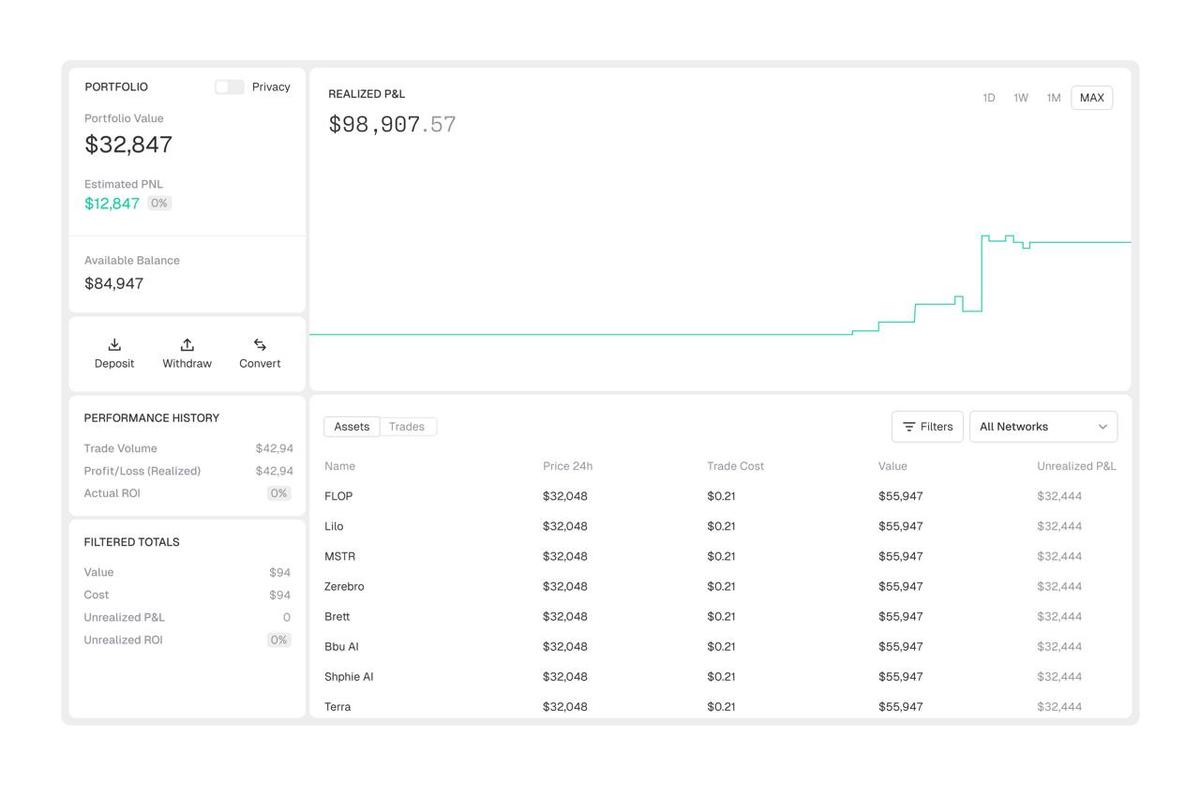Screen dimensions: 1200x786
Task: Select the MAX chart range
Action: (x=1092, y=98)
